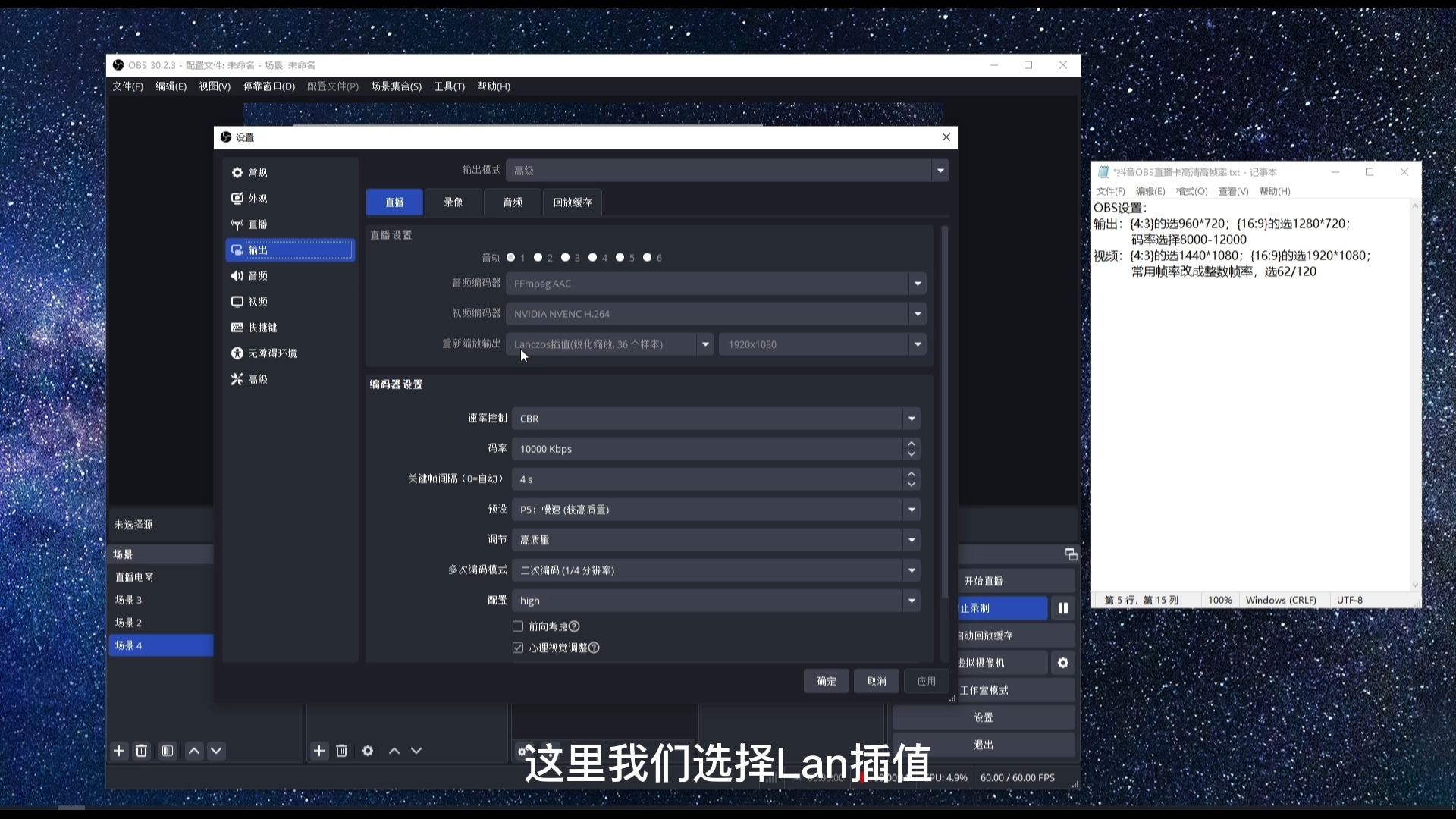Switch to the 直播 streaming tab
Viewport: 1456px width, 819px height.
(x=394, y=202)
